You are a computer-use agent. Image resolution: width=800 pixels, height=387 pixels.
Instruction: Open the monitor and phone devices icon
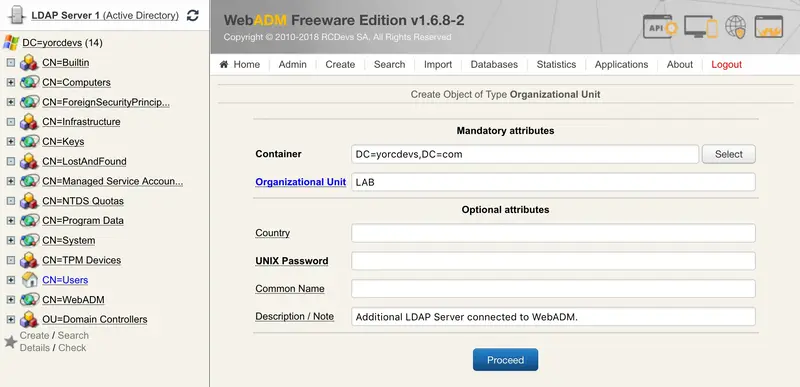pyautogui.click(x=701, y=27)
